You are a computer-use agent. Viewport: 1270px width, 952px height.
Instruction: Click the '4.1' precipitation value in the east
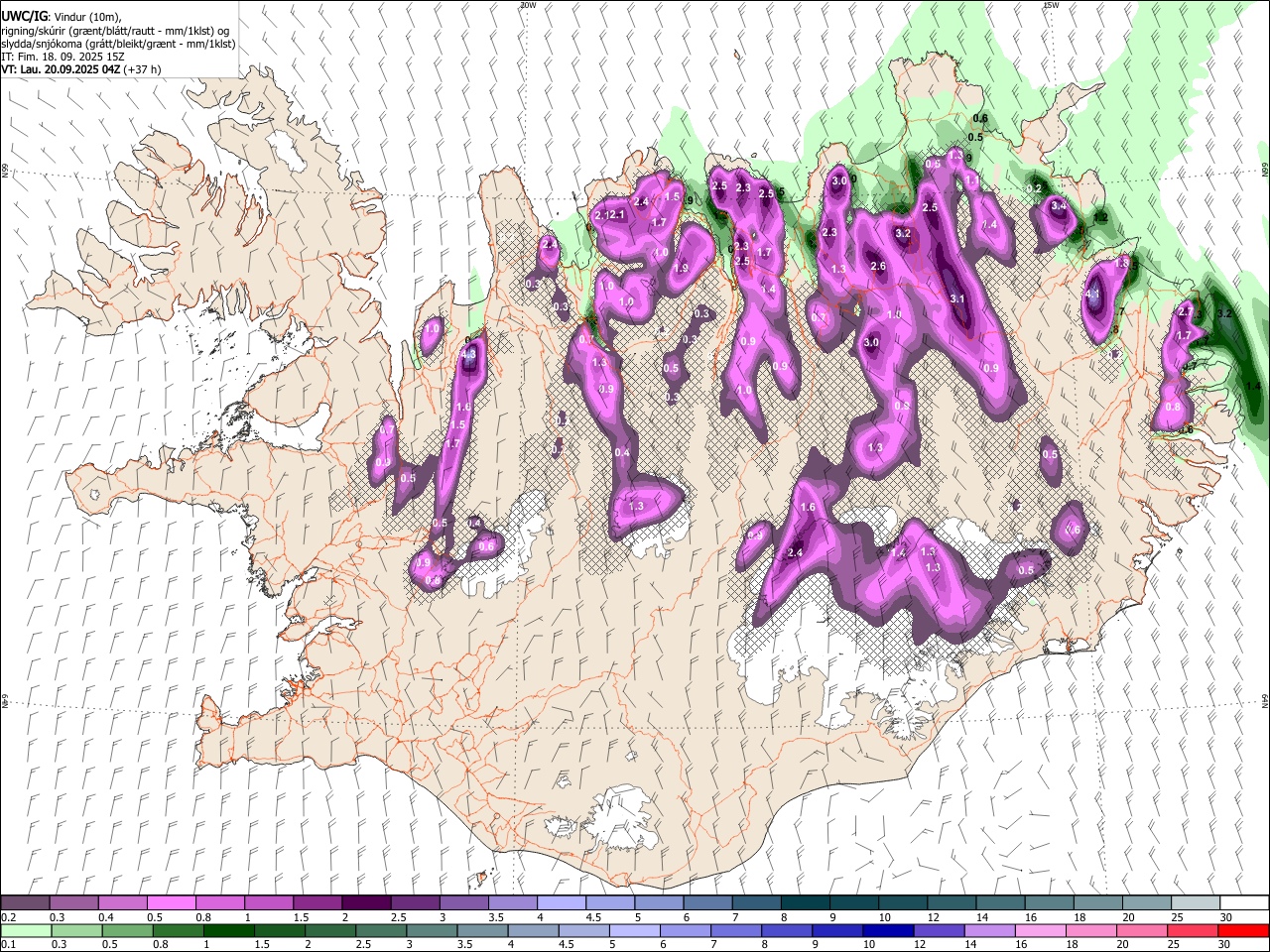(x=1093, y=295)
